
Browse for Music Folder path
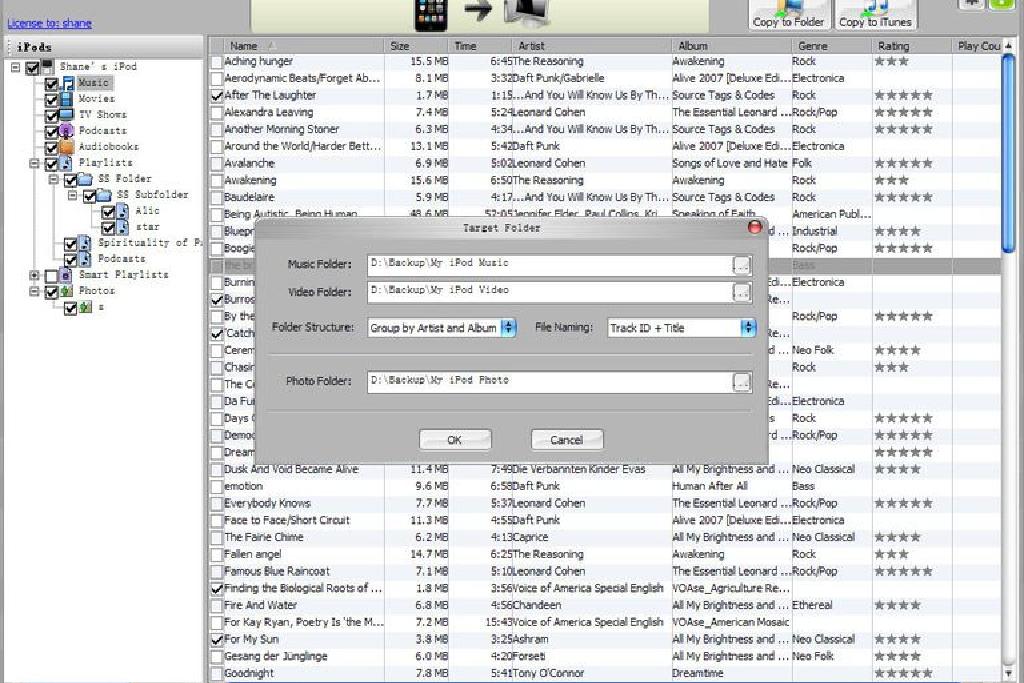pyautogui.click(x=741, y=264)
